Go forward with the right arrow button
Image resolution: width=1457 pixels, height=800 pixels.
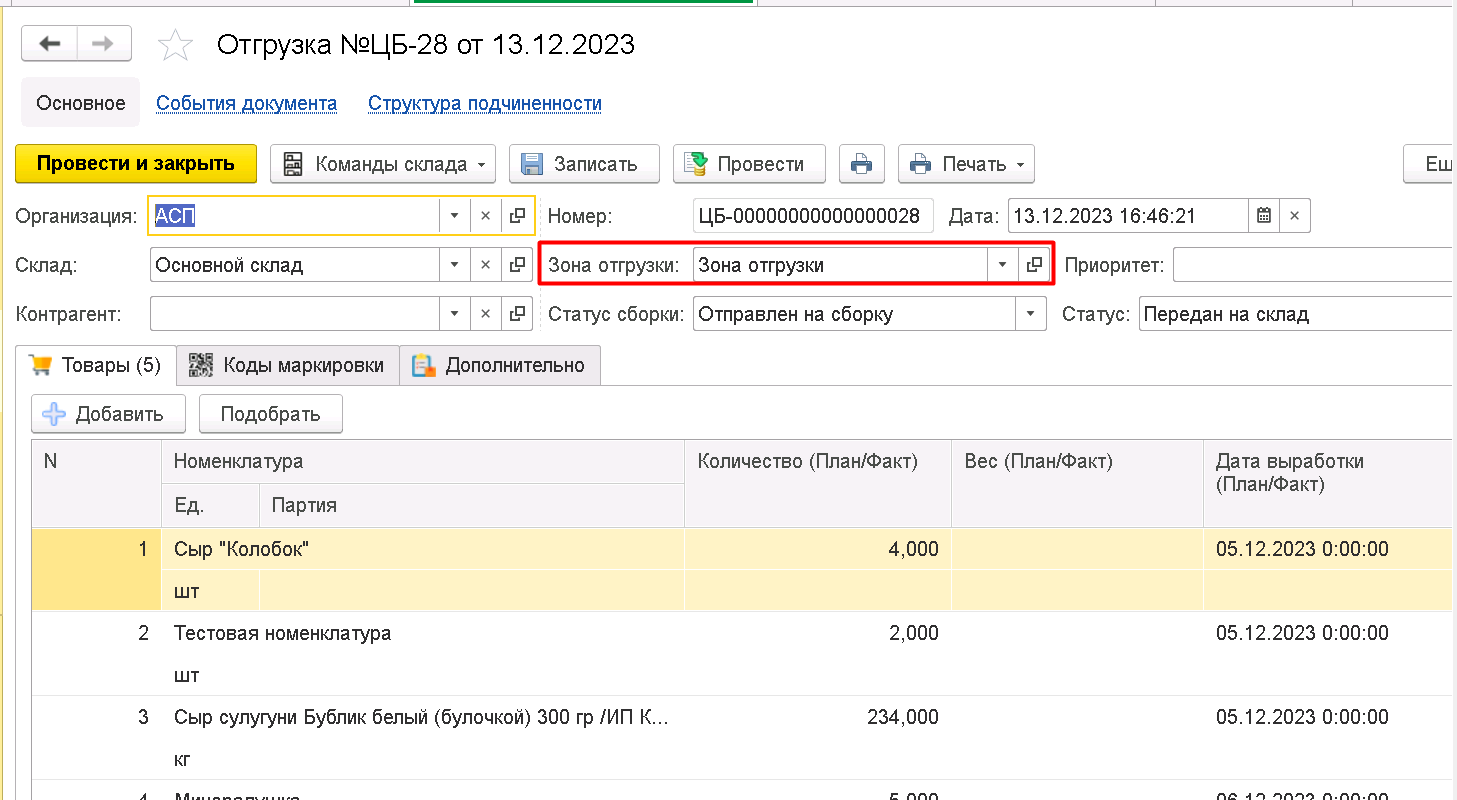(104, 45)
